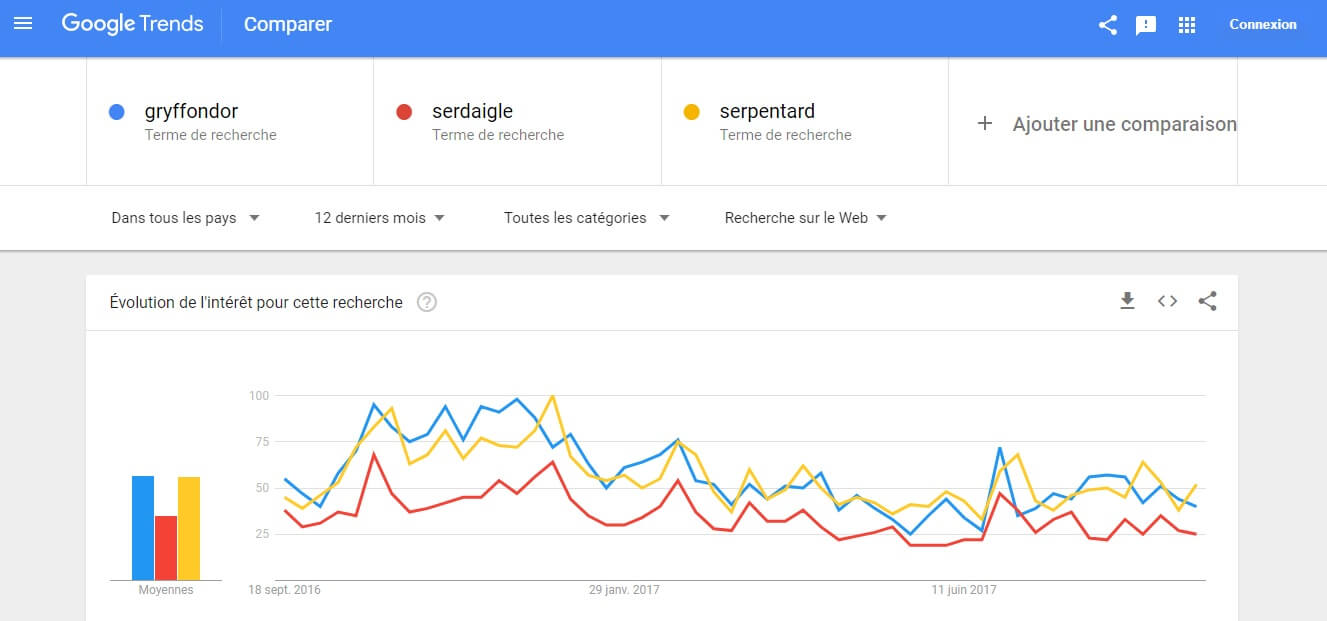Viewport: 1327px width, 621px height.
Task: Select the serpentard search term
Action: click(x=767, y=112)
